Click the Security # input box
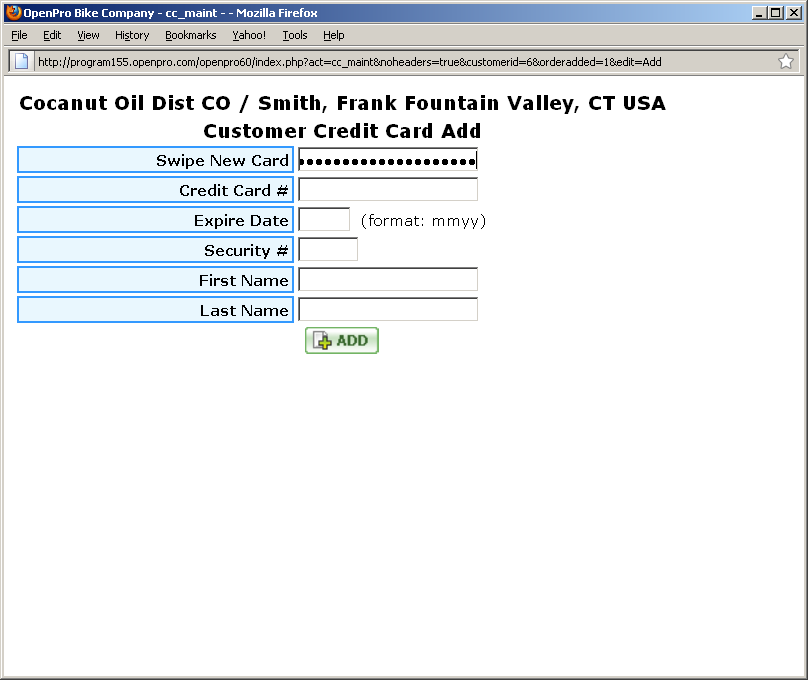Viewport: 808px width, 680px height. (x=328, y=250)
